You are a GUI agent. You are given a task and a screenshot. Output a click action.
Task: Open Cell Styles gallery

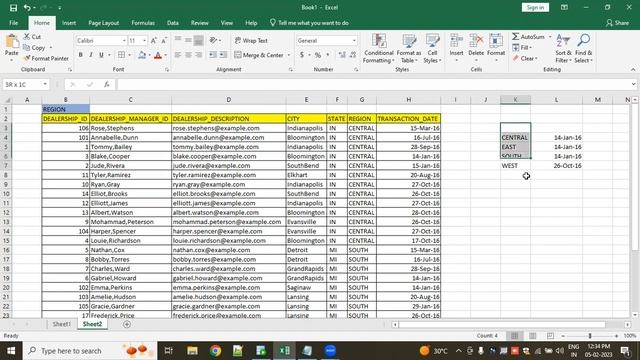click(432, 49)
